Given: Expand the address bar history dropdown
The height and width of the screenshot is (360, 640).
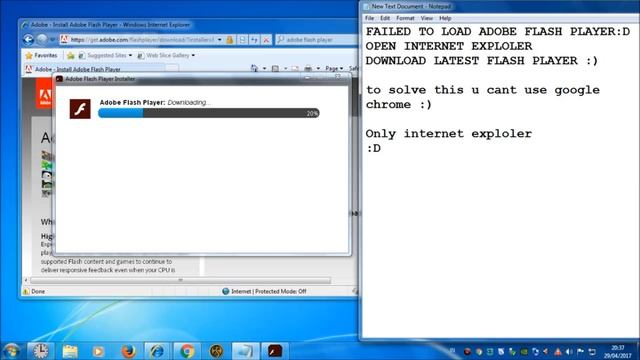Looking at the screenshot, I should pyautogui.click(x=220, y=40).
